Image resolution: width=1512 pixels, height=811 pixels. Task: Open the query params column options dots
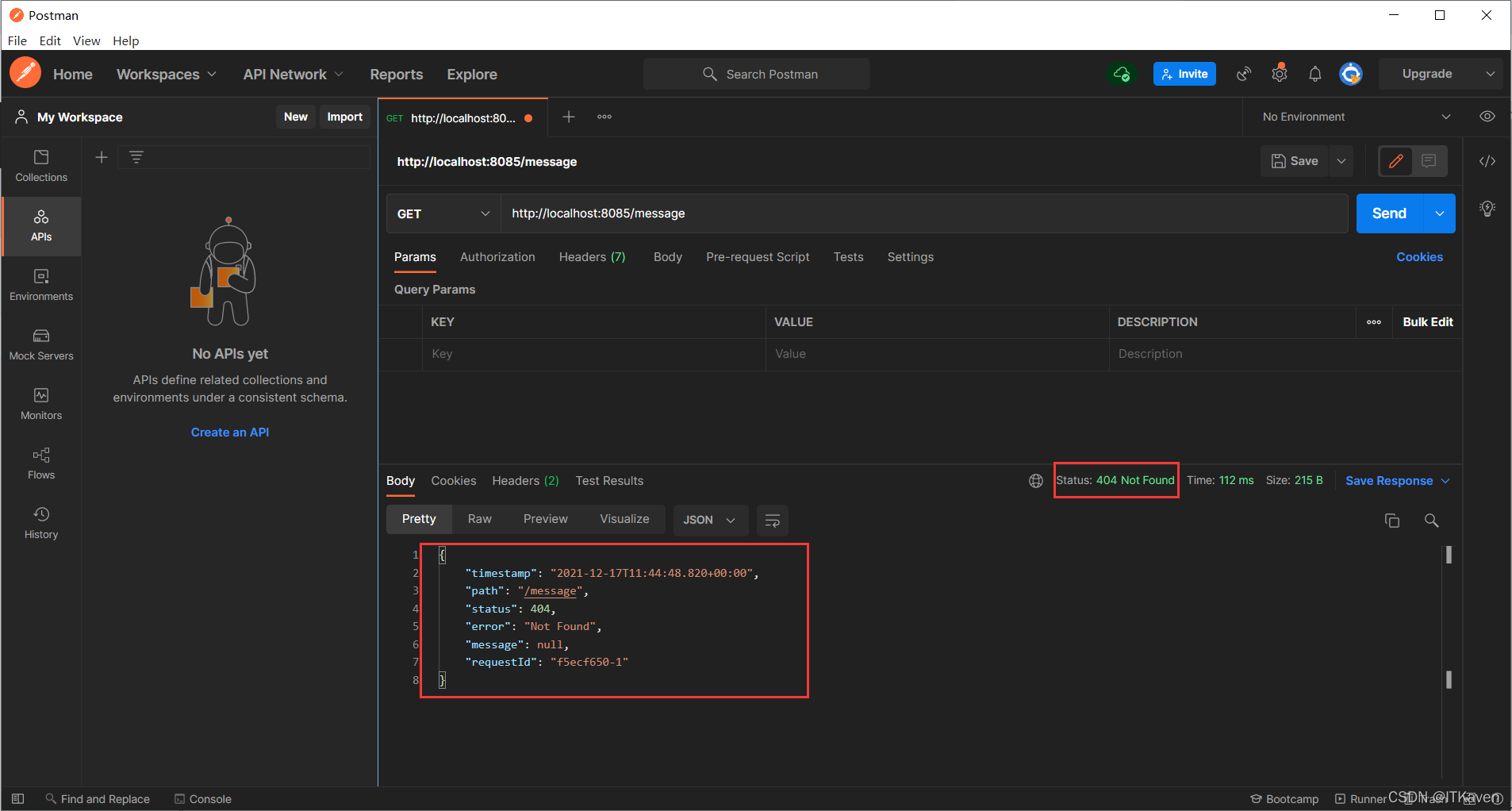click(x=1374, y=322)
